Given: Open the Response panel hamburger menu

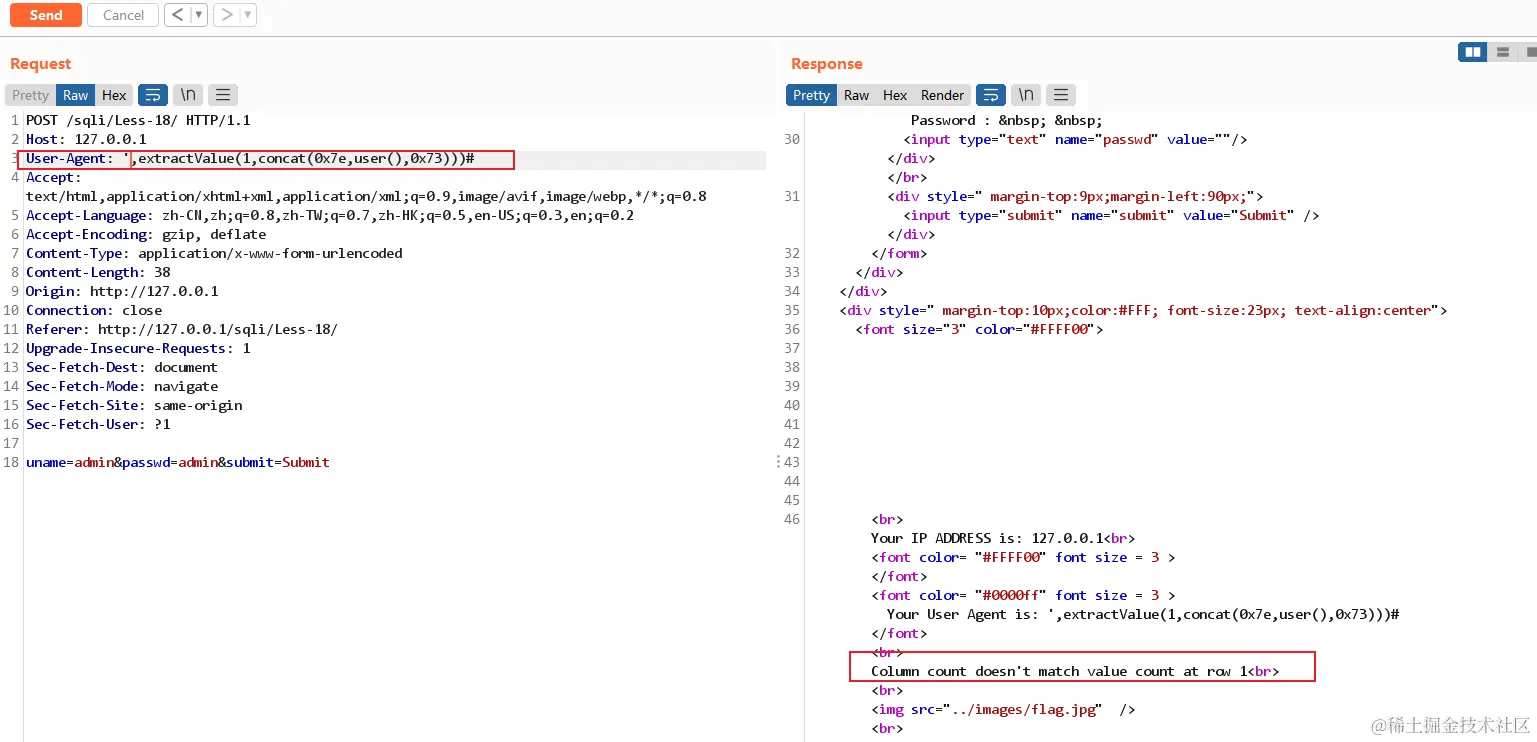Looking at the screenshot, I should (1061, 95).
